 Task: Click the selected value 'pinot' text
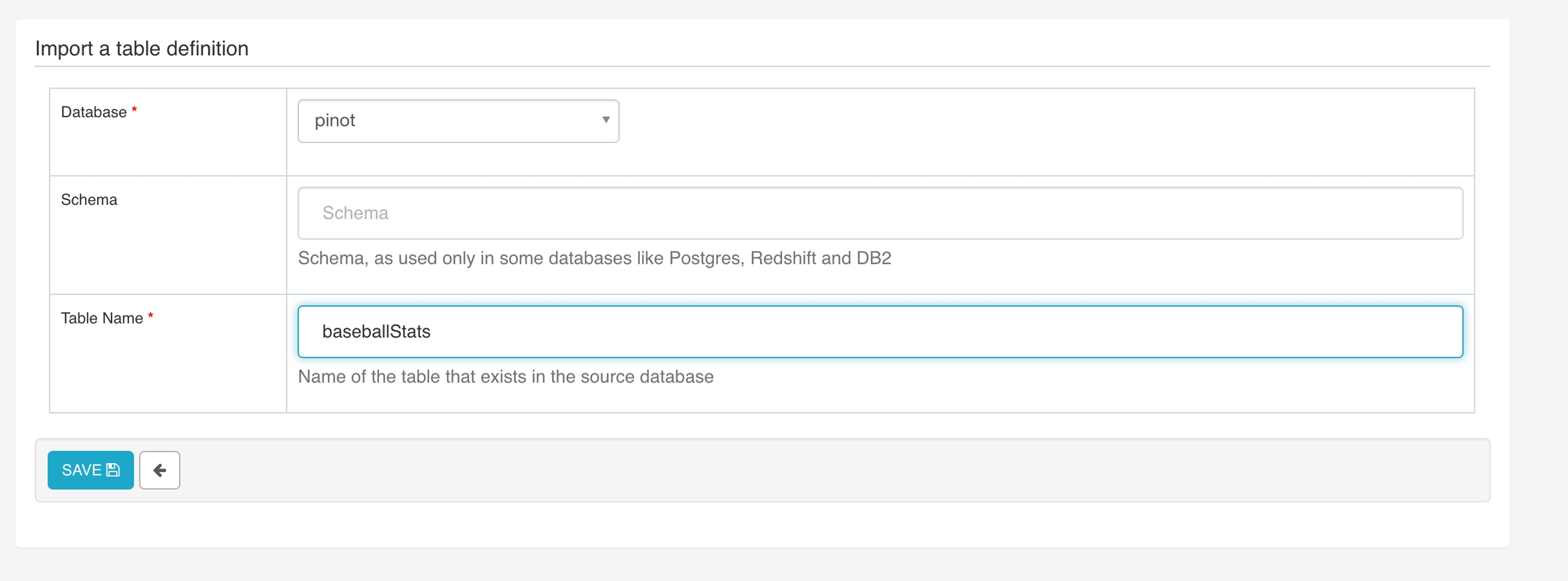pyautogui.click(x=335, y=121)
